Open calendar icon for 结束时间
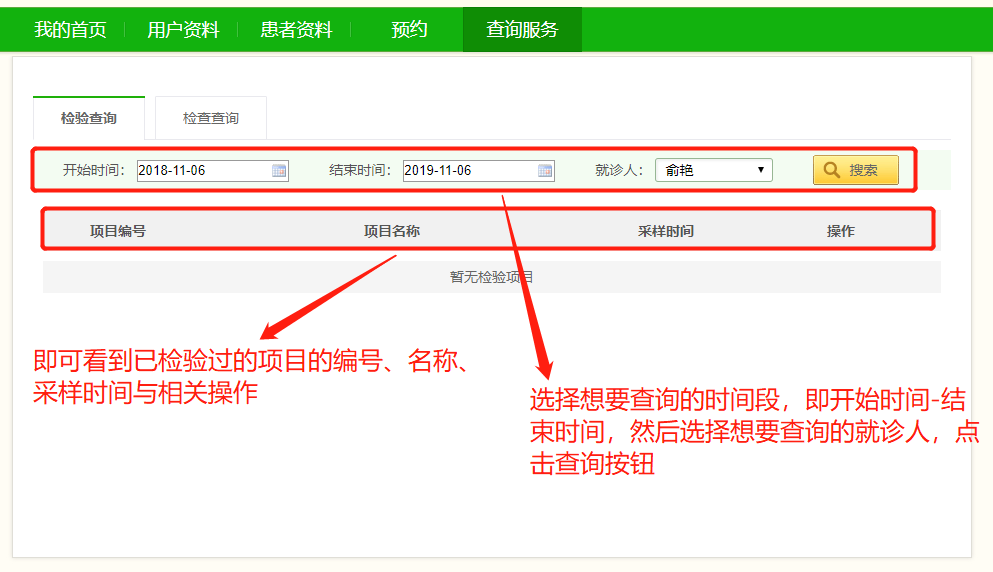 [545, 170]
